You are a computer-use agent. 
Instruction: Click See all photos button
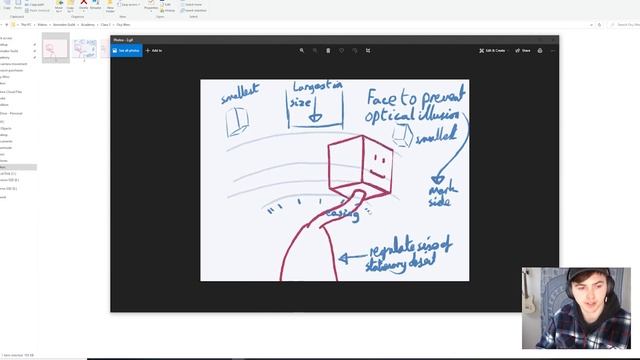coord(126,51)
